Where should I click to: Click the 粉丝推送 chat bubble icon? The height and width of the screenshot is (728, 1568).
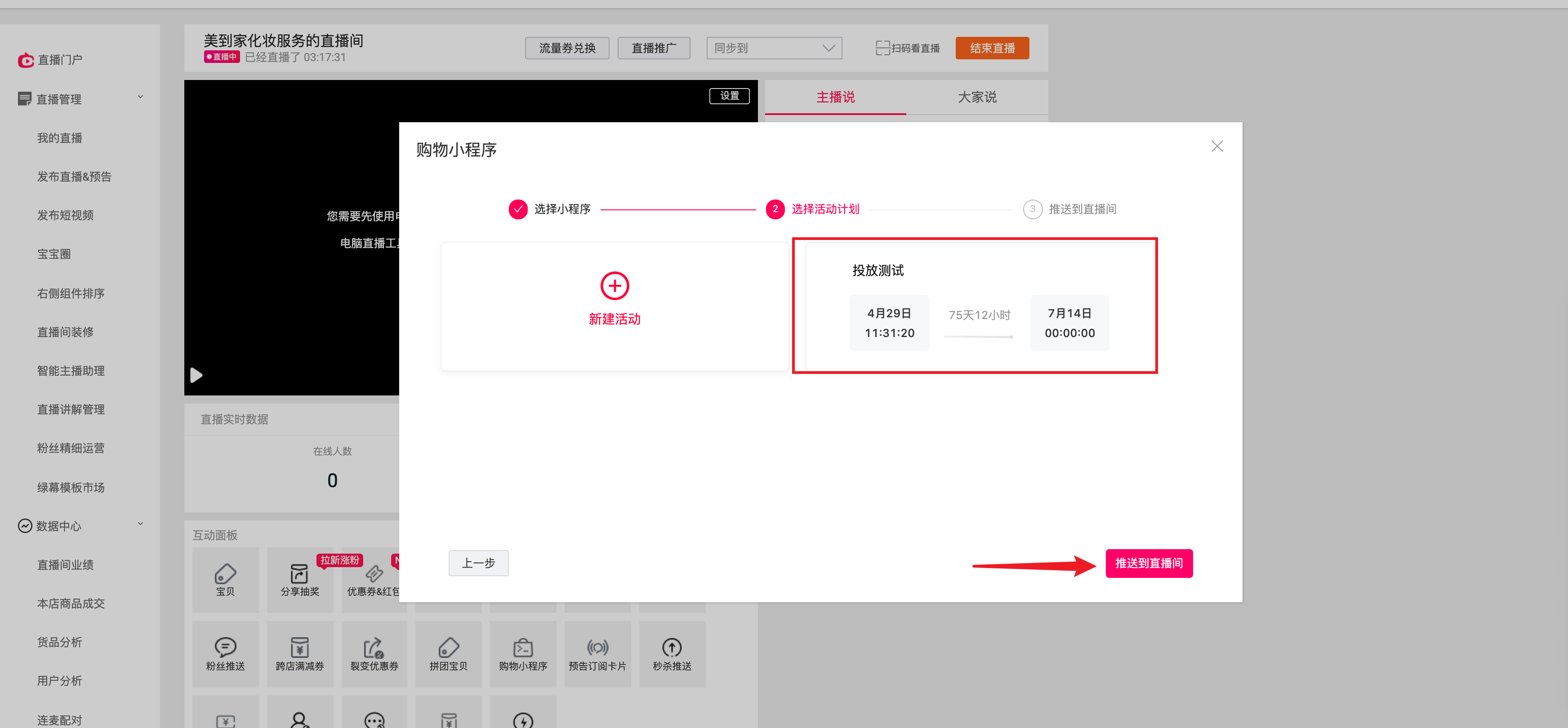(x=225, y=647)
